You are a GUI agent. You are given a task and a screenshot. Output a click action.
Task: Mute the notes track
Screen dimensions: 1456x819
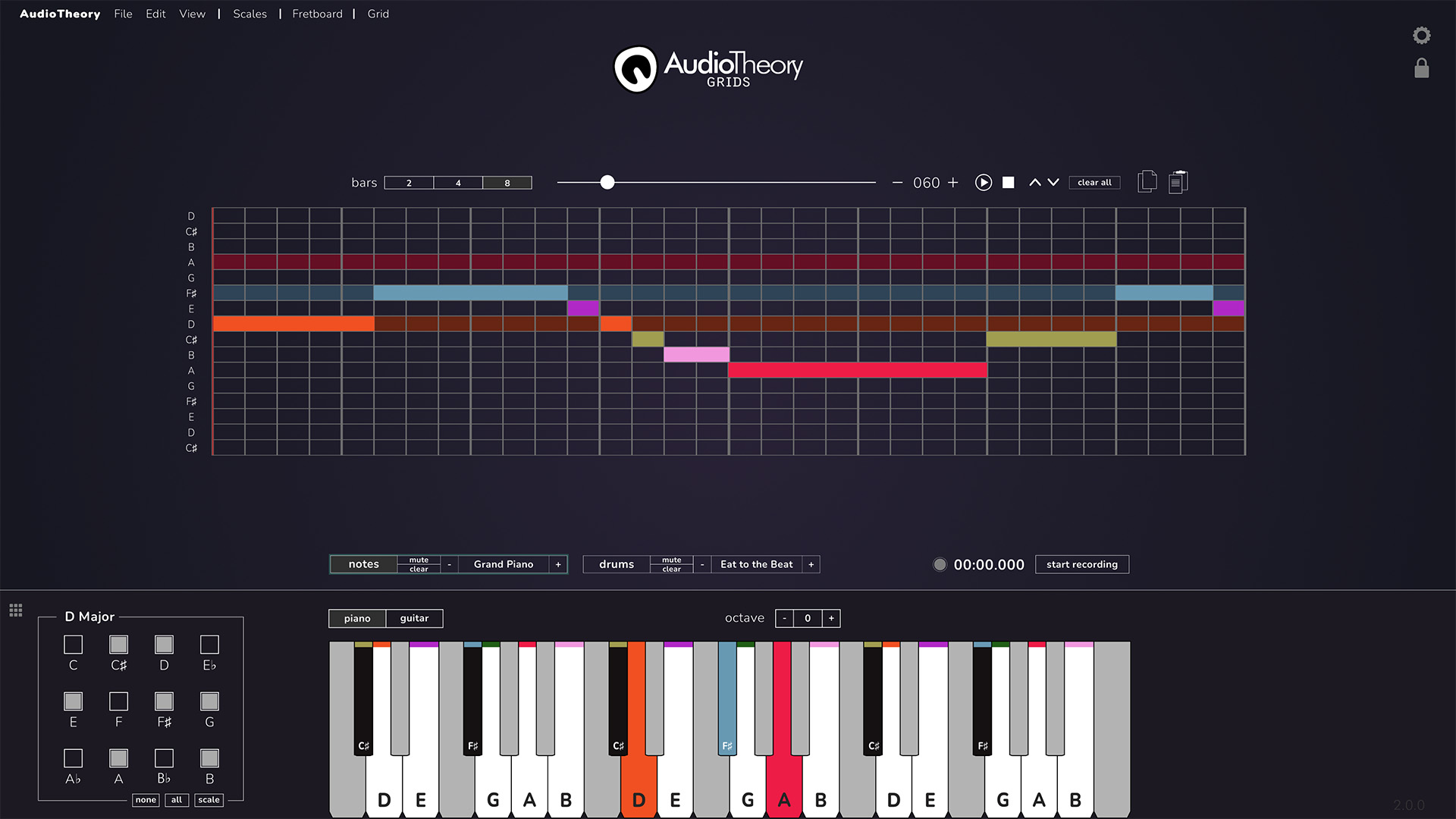pos(419,560)
